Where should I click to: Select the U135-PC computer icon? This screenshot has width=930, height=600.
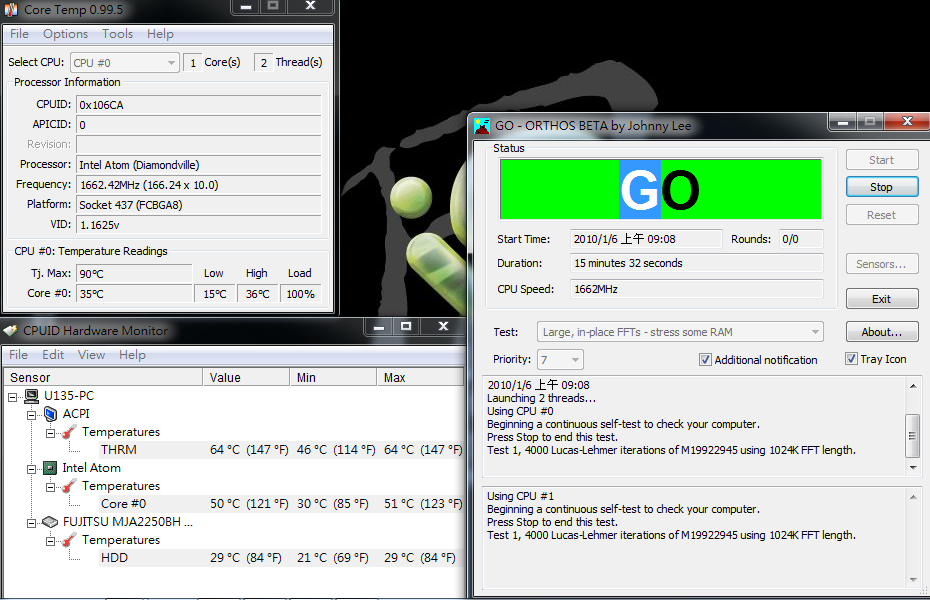(32, 396)
